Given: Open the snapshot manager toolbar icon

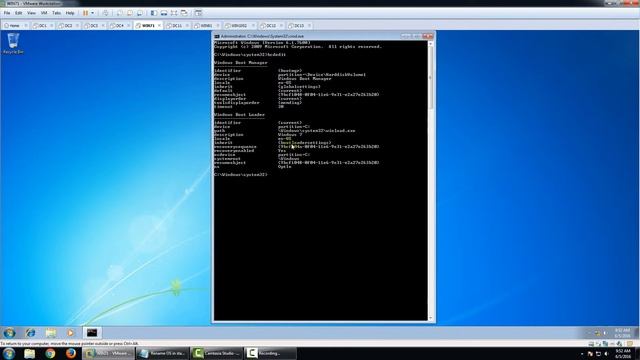Looking at the screenshot, I should tap(140, 13).
